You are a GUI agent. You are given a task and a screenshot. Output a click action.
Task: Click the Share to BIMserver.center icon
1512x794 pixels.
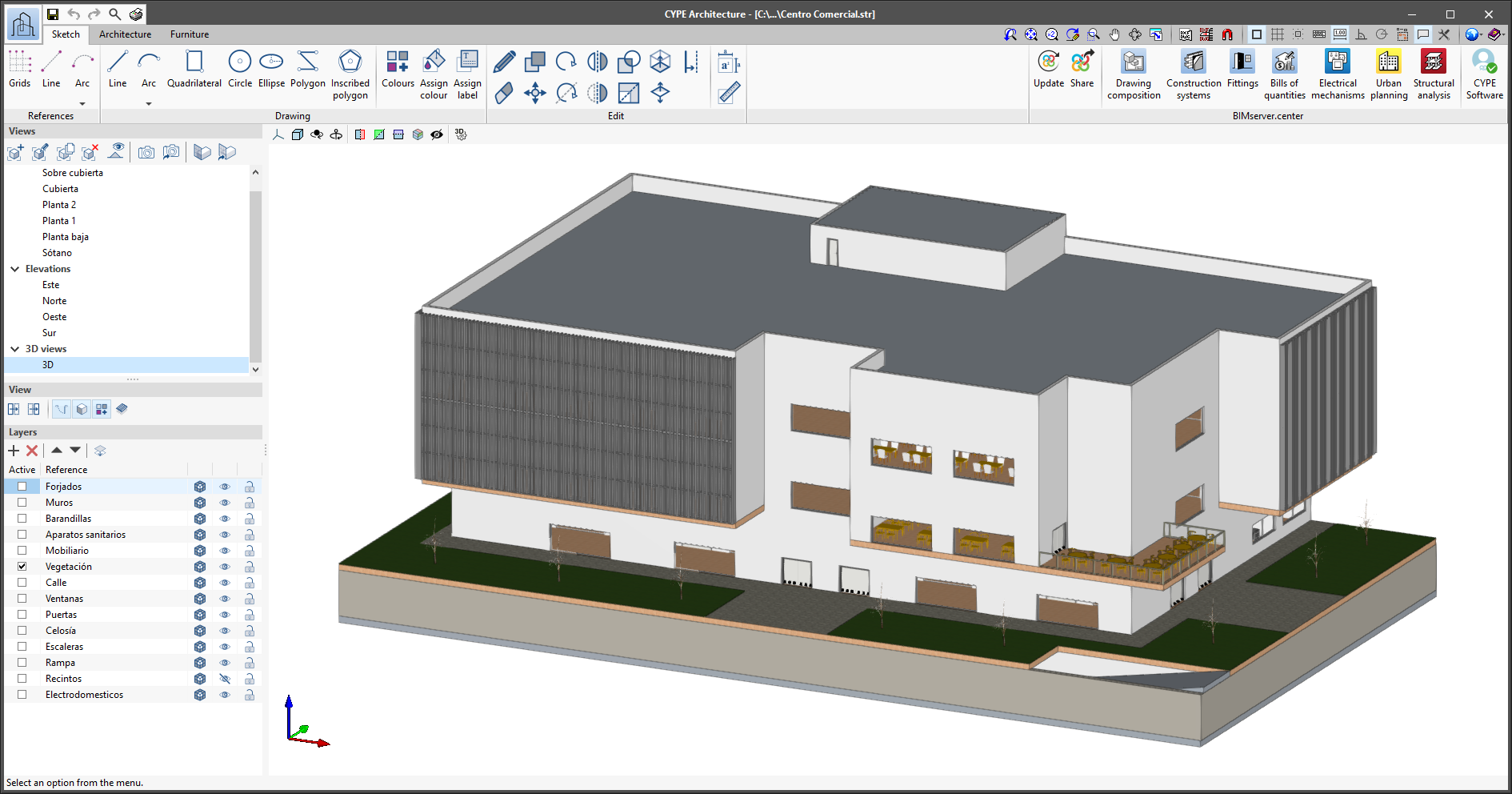point(1082,69)
